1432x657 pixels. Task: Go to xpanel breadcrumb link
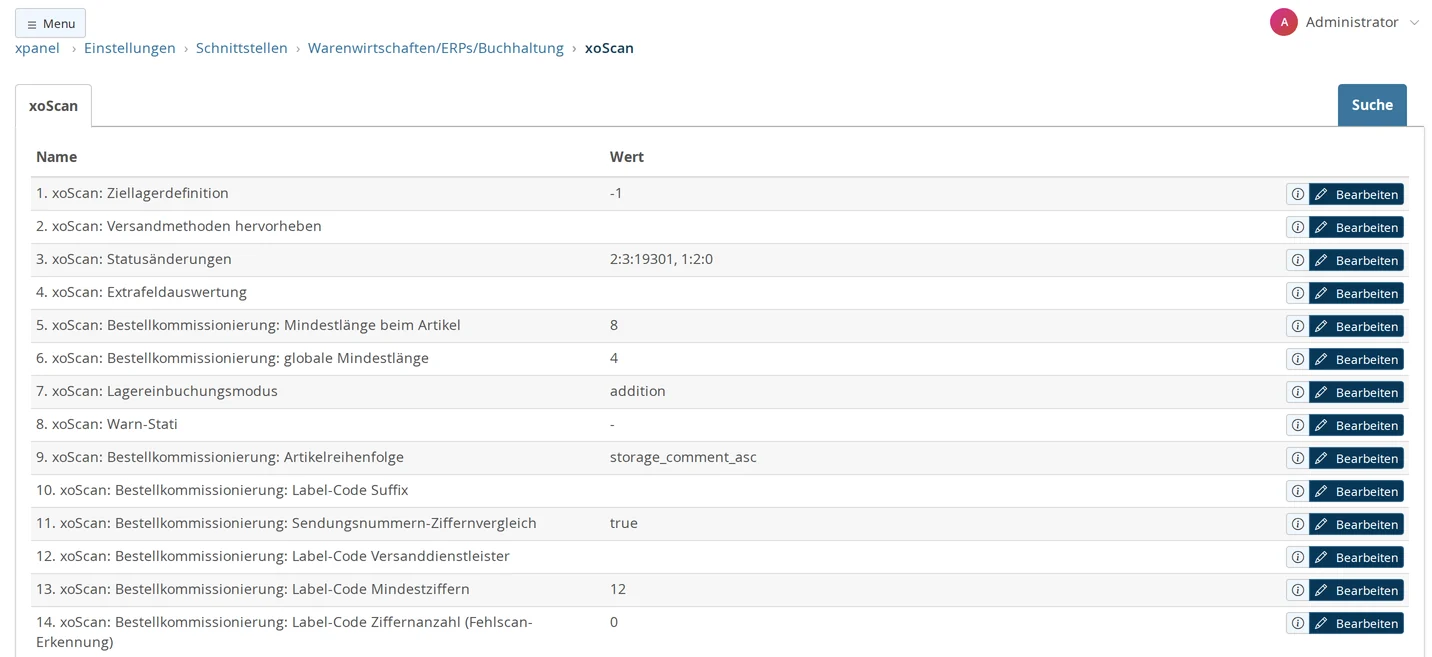tap(37, 48)
